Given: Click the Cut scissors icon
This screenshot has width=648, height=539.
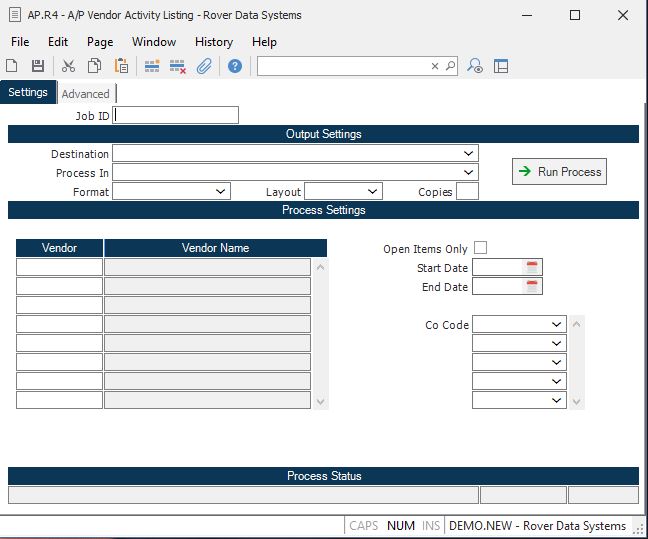Looking at the screenshot, I should point(68,66).
